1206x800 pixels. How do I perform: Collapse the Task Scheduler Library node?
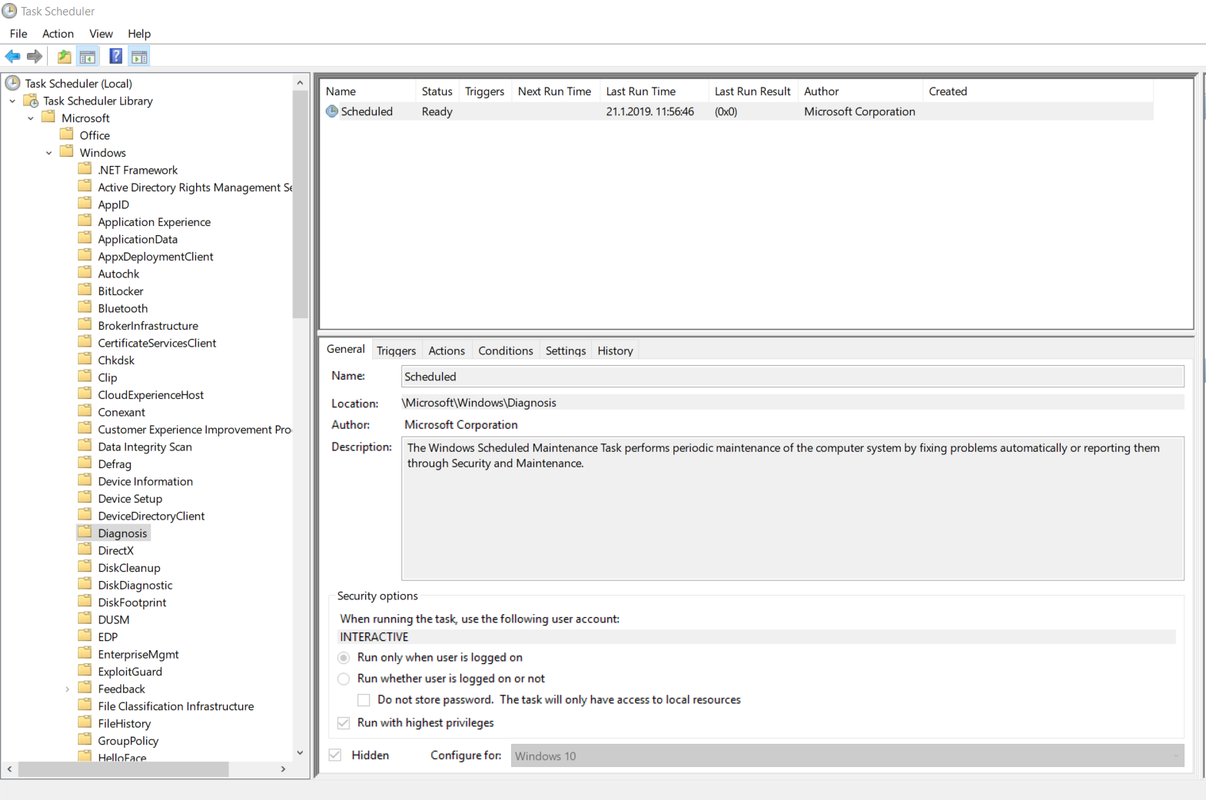pos(12,101)
